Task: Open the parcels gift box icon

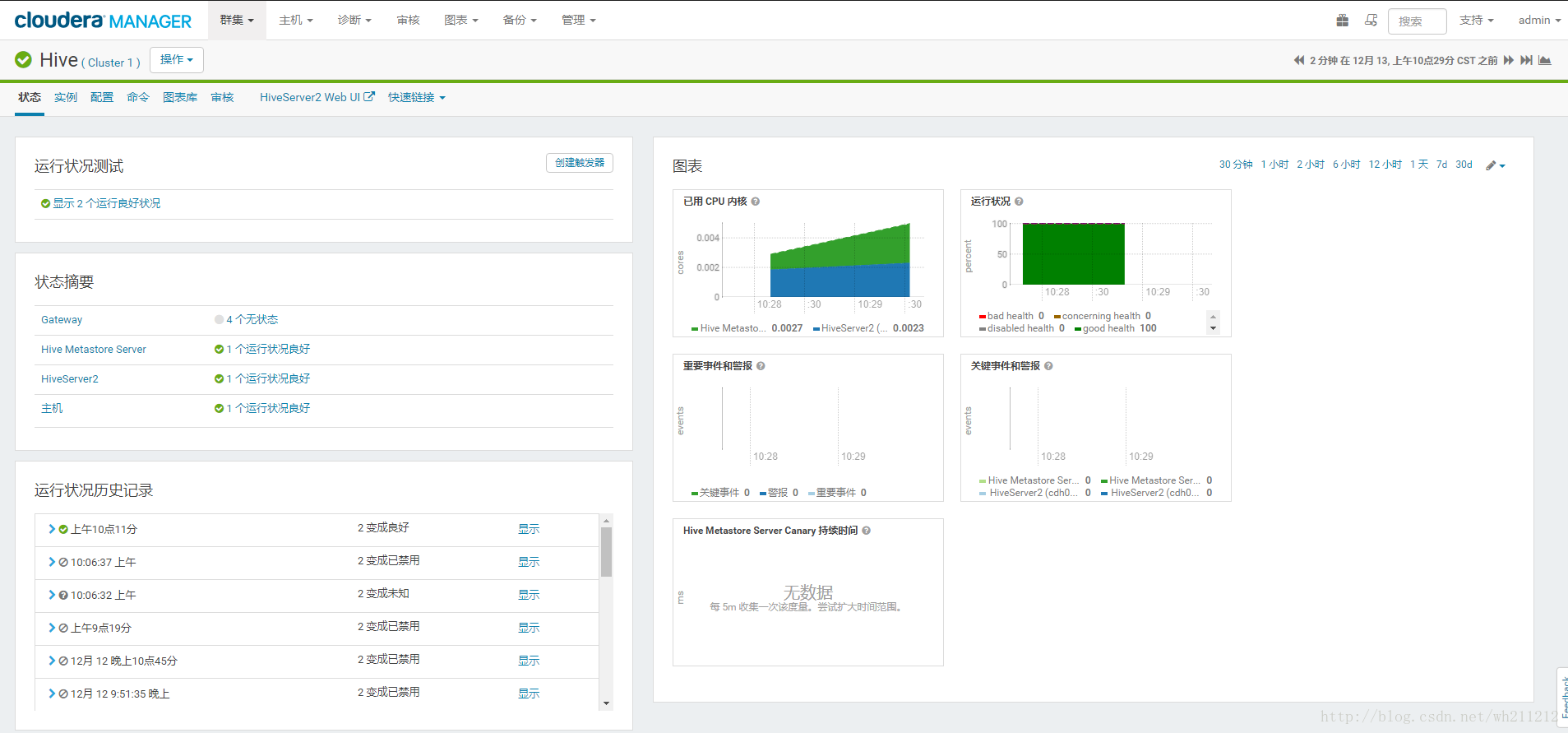Action: 1342,20
